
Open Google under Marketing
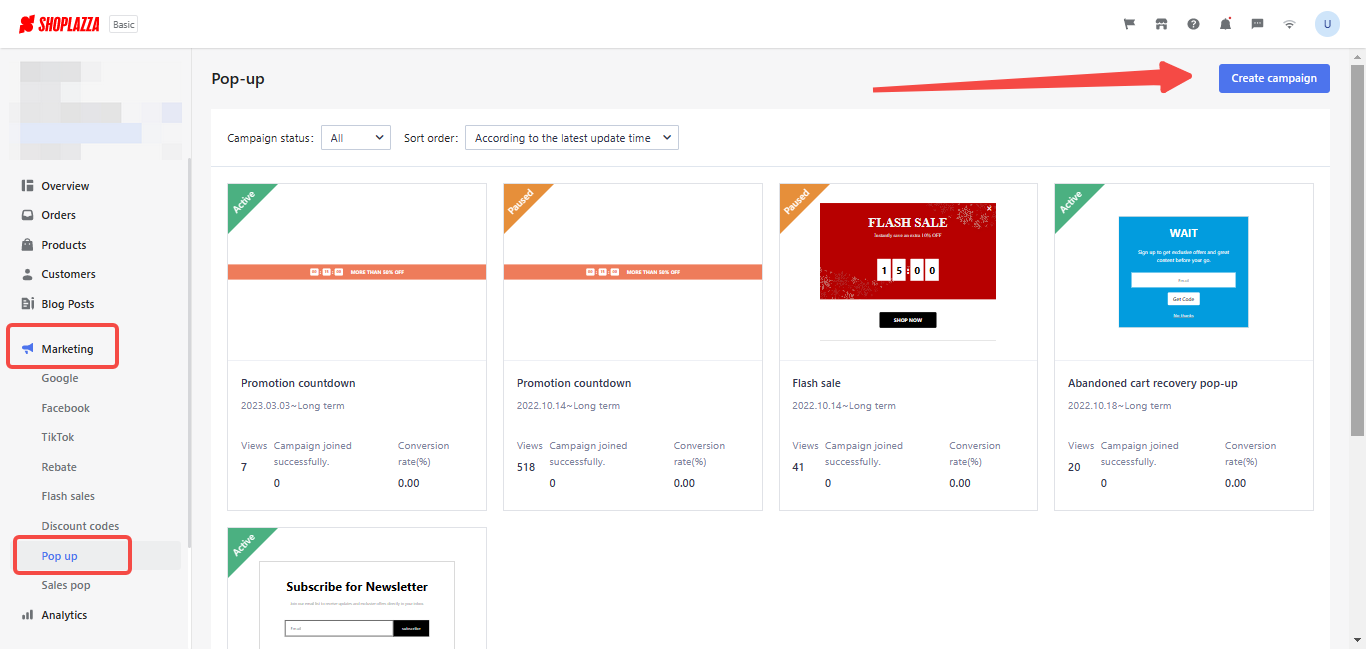60,378
